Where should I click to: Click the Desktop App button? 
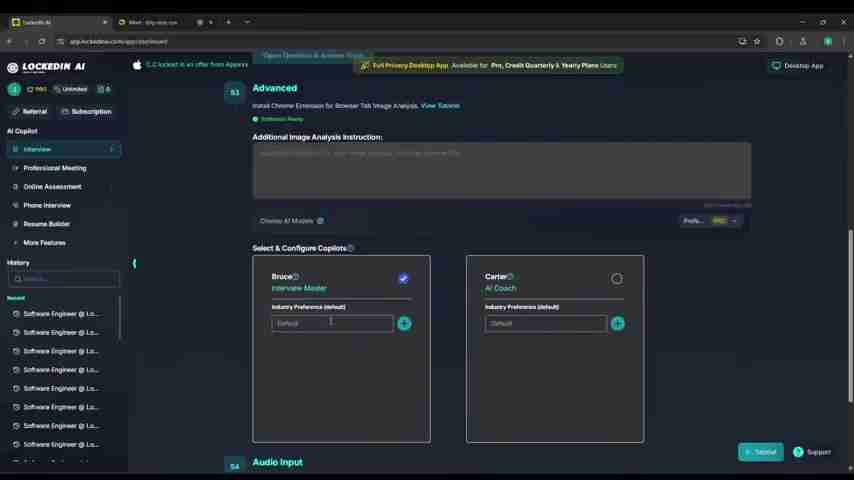point(797,66)
